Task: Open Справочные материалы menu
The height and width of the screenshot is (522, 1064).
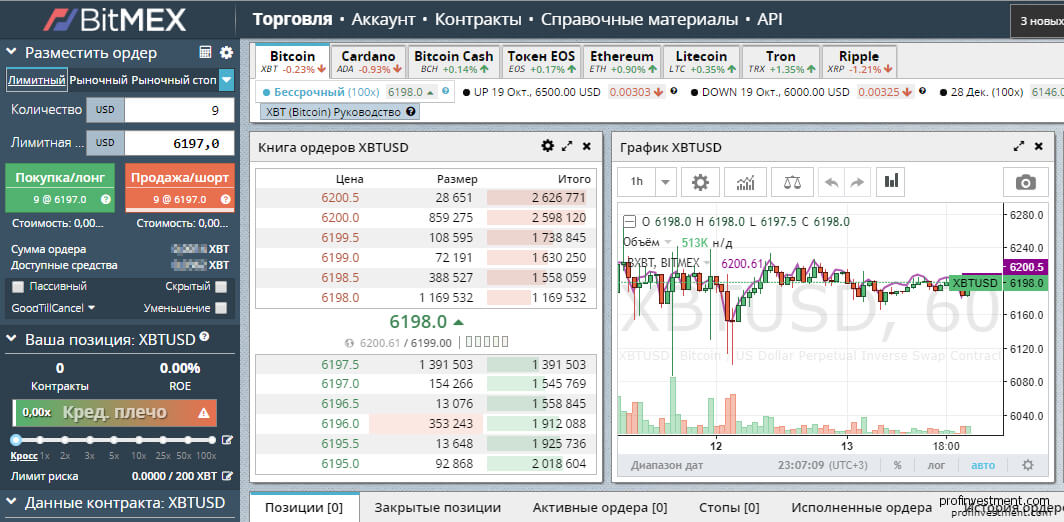Action: [x=639, y=19]
